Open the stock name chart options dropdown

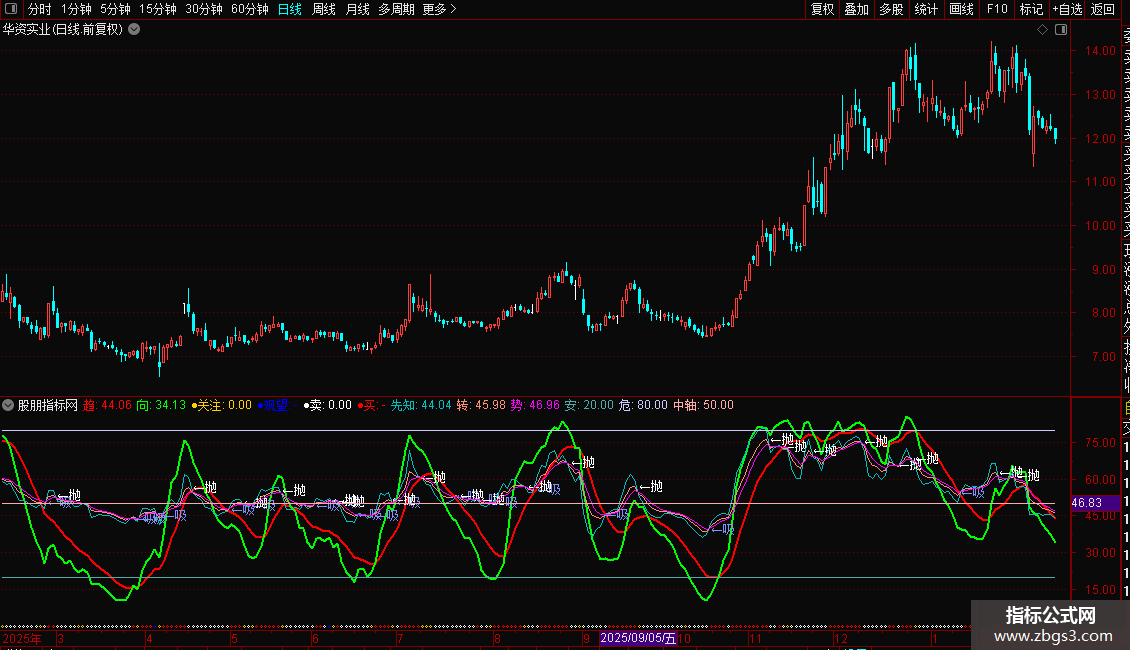click(134, 29)
